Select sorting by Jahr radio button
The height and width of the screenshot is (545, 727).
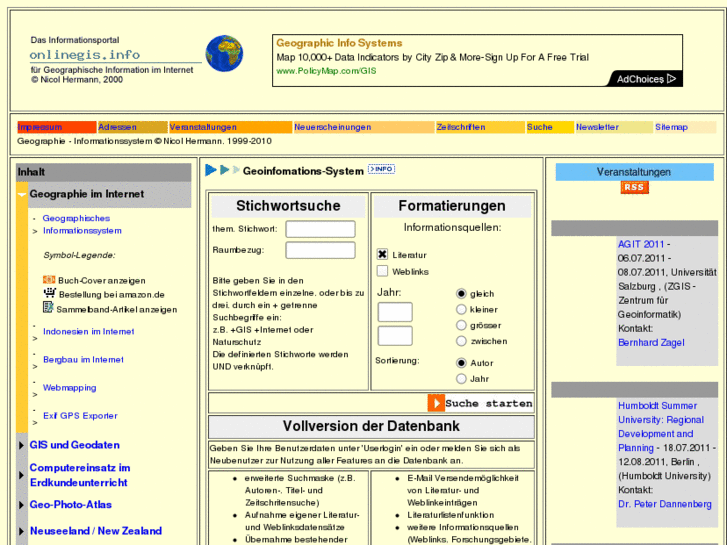[x=461, y=378]
